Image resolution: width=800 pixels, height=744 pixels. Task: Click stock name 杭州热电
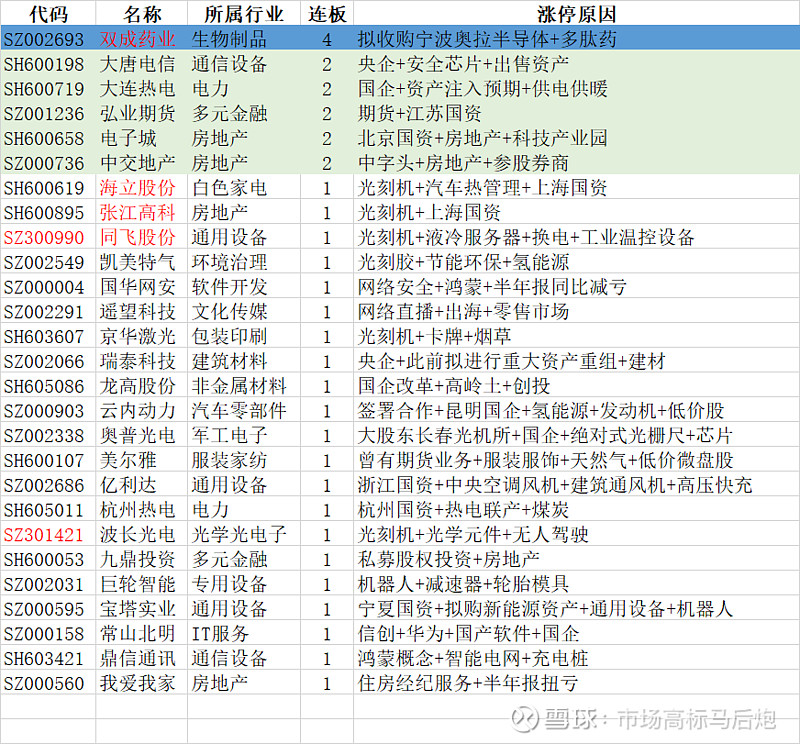pyautogui.click(x=138, y=510)
